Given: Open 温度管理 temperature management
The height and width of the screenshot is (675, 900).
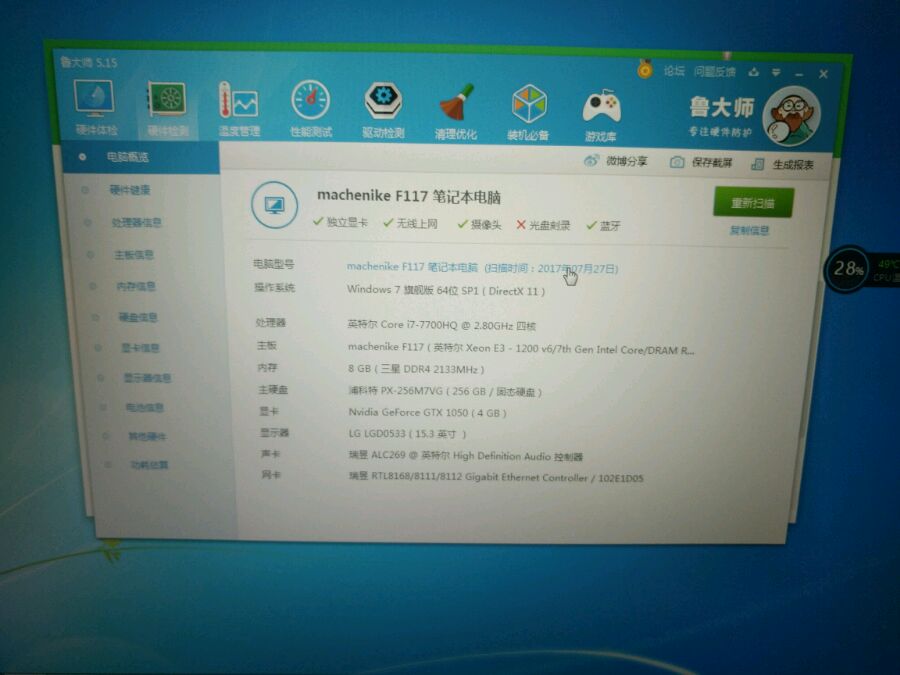Looking at the screenshot, I should pos(239,109).
